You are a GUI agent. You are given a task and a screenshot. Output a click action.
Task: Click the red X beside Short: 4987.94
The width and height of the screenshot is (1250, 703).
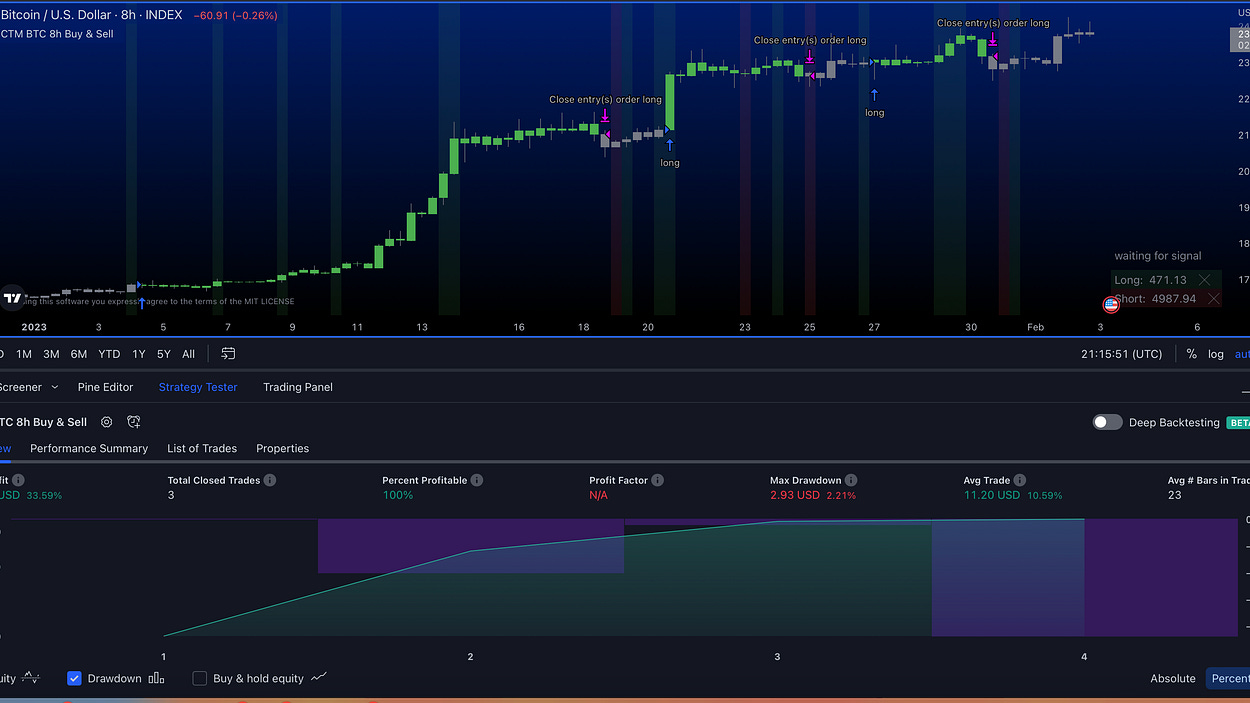1213,298
